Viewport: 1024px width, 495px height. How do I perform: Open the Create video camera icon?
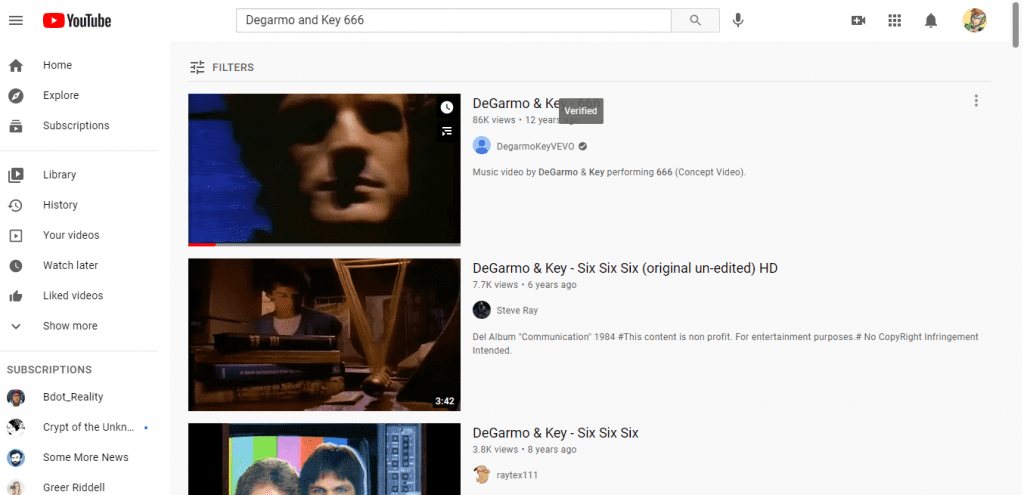[x=858, y=21]
